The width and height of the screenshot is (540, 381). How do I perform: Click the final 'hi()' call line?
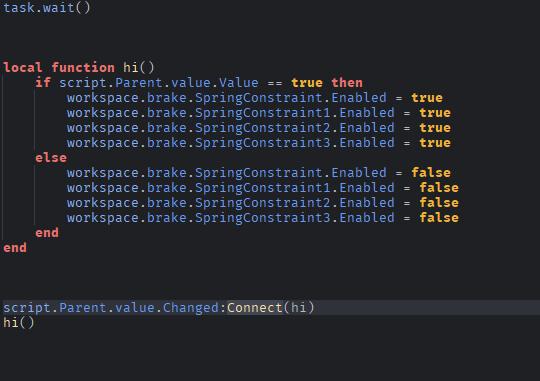(x=19, y=323)
